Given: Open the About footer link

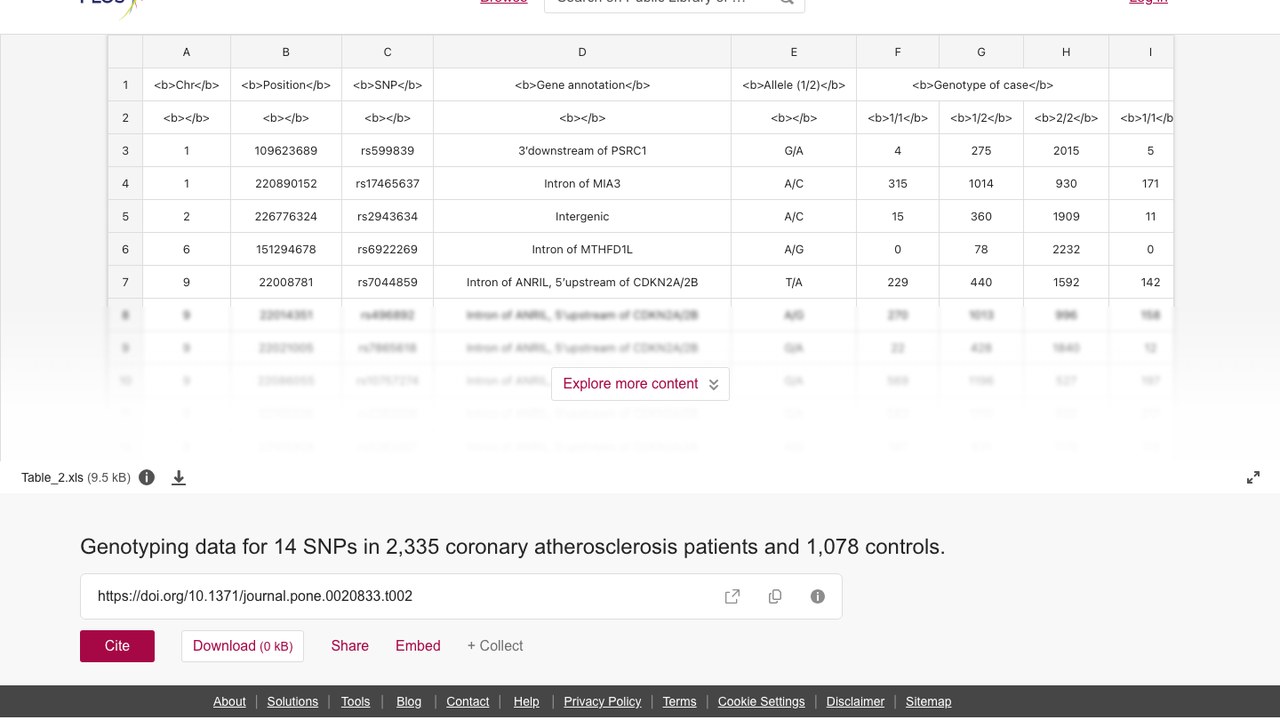Looking at the screenshot, I should click(x=229, y=702).
